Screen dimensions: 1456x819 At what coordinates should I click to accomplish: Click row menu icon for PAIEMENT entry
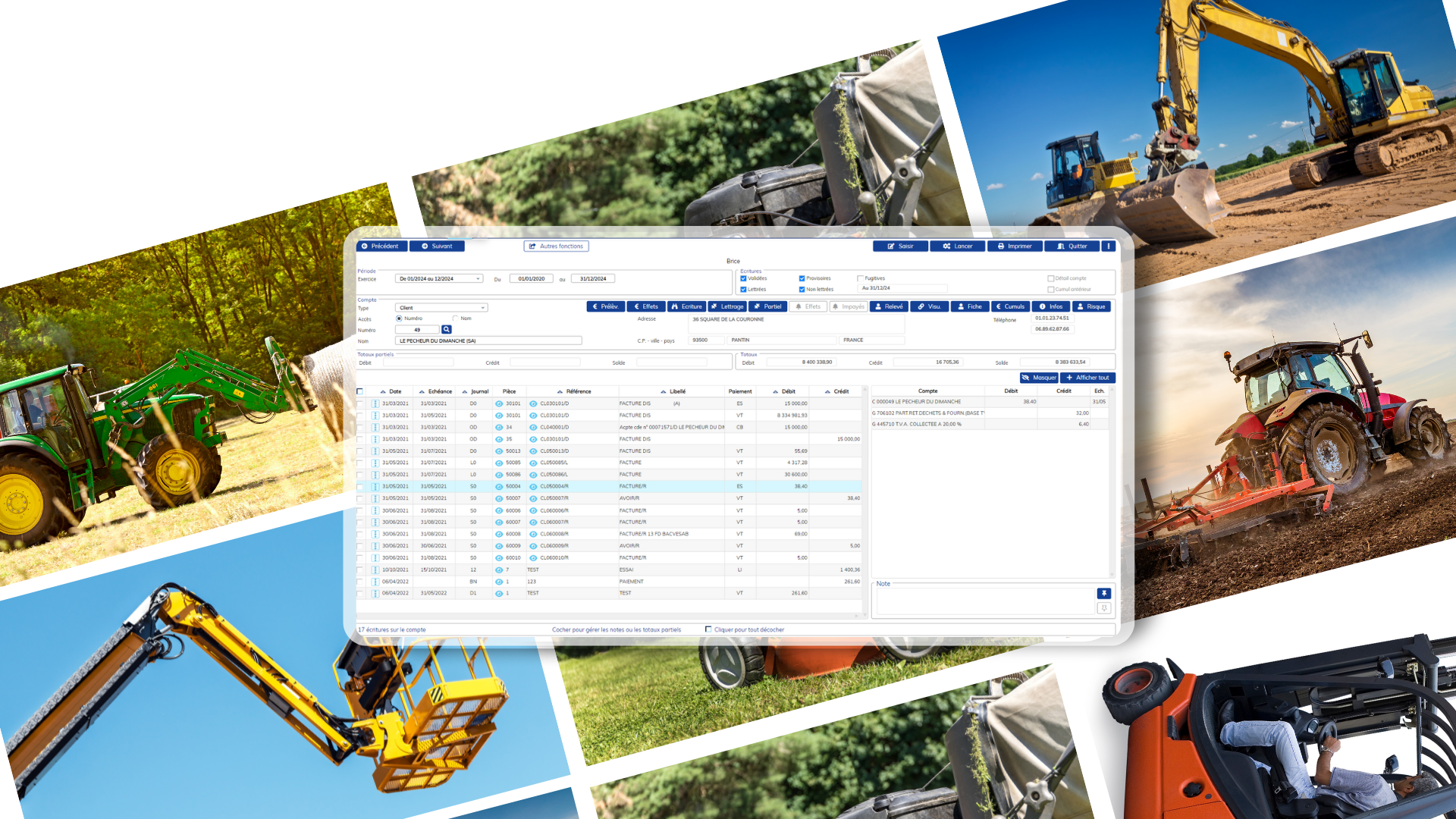375,582
